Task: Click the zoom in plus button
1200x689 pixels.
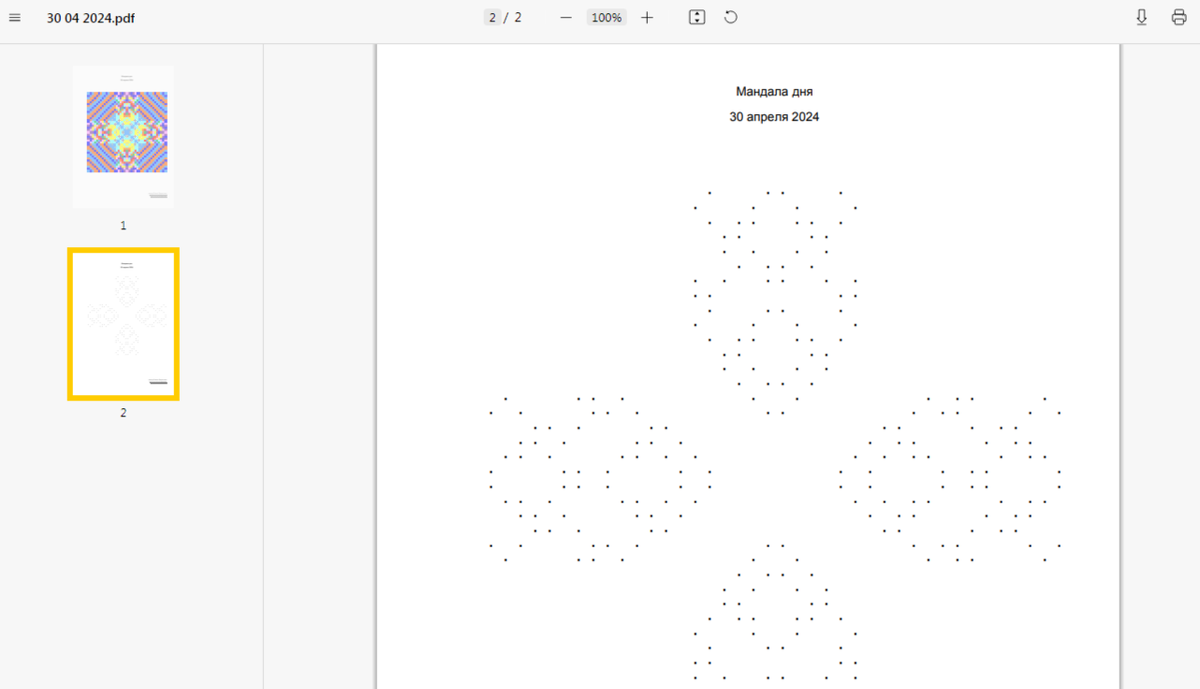Action: tap(647, 18)
